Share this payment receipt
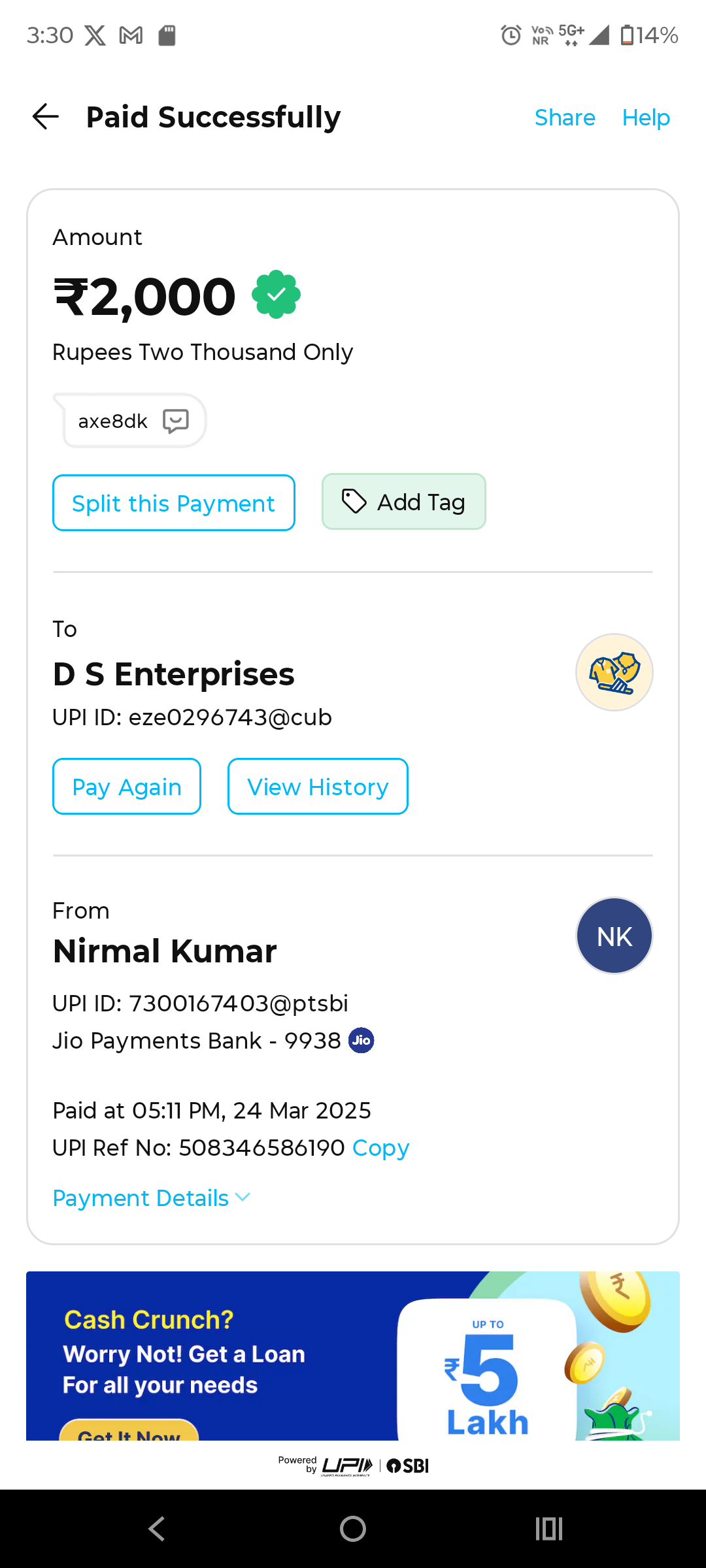 coord(565,118)
